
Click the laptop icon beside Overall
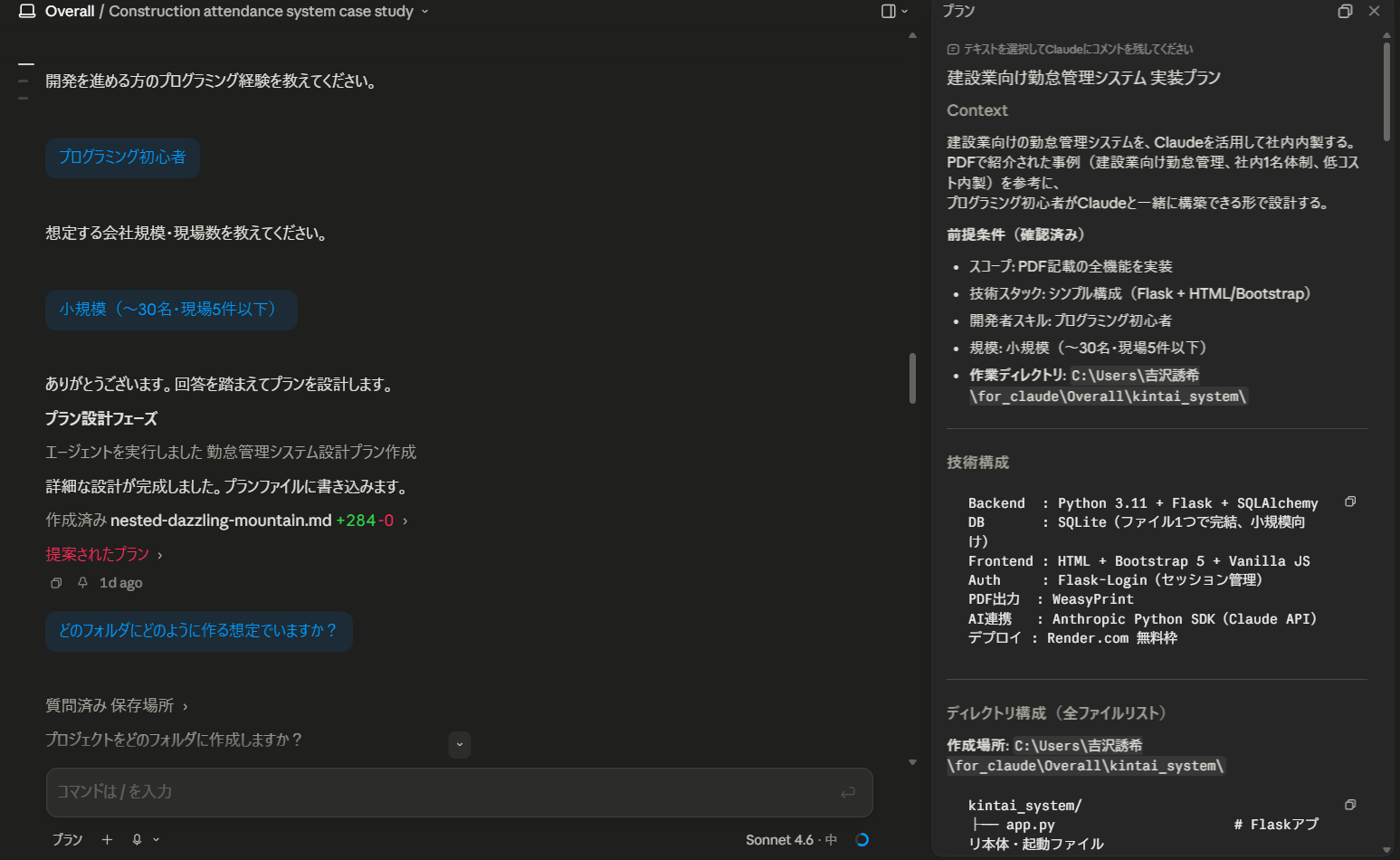tap(27, 11)
